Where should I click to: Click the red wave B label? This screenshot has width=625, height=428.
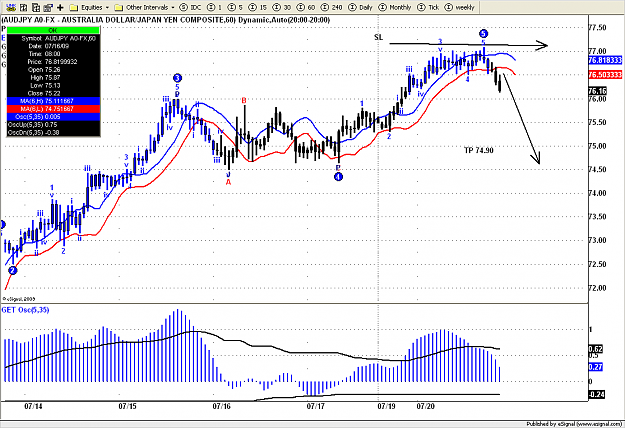(244, 101)
